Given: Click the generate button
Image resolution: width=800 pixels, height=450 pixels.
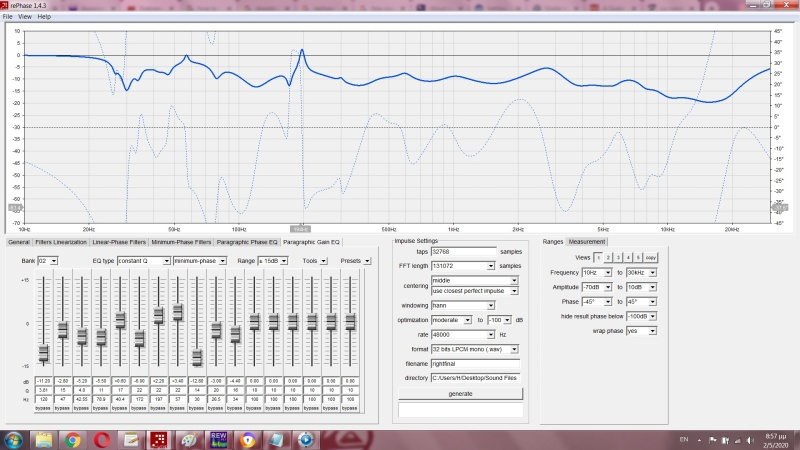Looking at the screenshot, I should [460, 393].
